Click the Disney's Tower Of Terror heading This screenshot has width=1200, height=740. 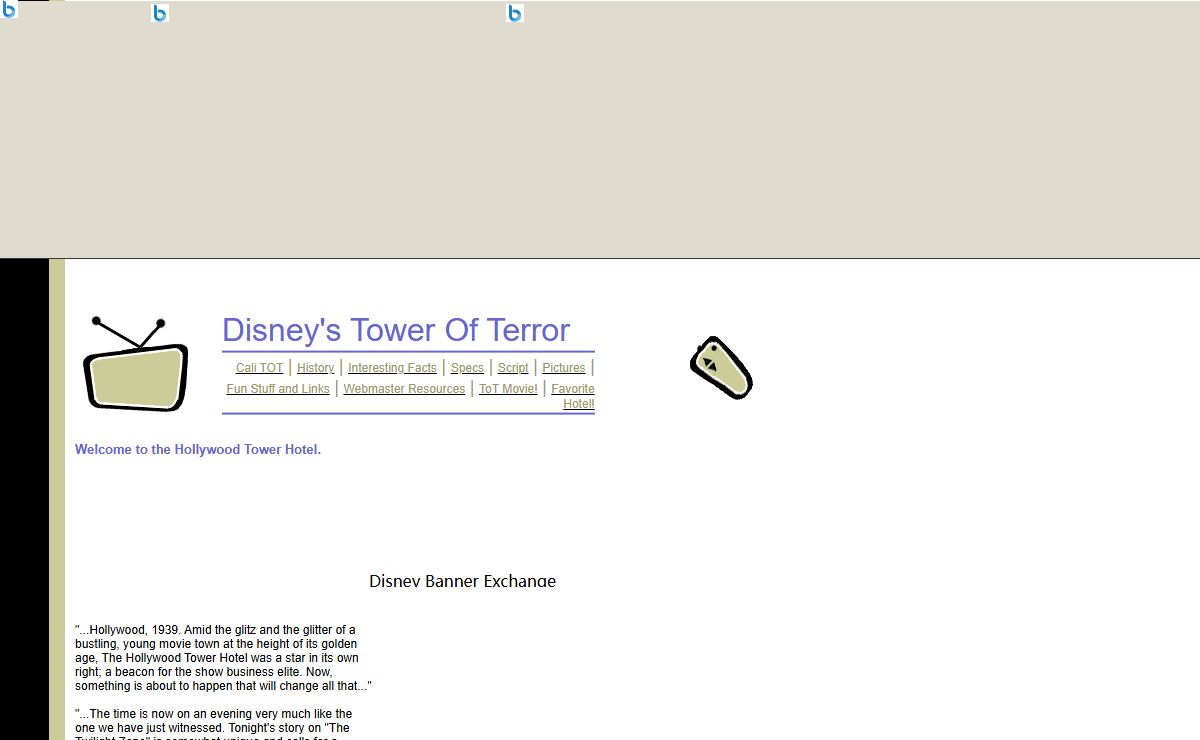click(396, 330)
